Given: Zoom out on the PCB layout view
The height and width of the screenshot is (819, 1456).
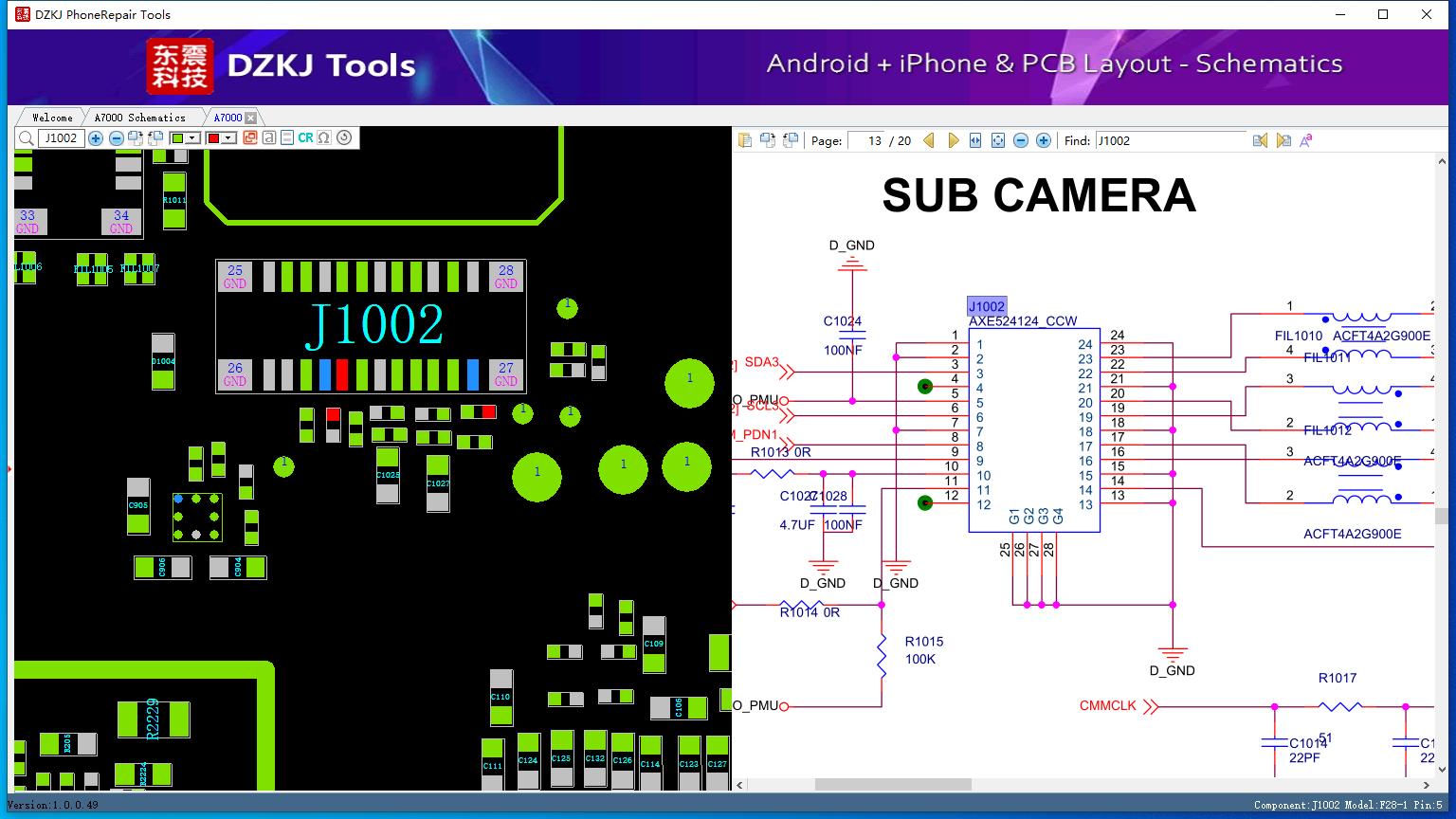Looking at the screenshot, I should coord(117,138).
